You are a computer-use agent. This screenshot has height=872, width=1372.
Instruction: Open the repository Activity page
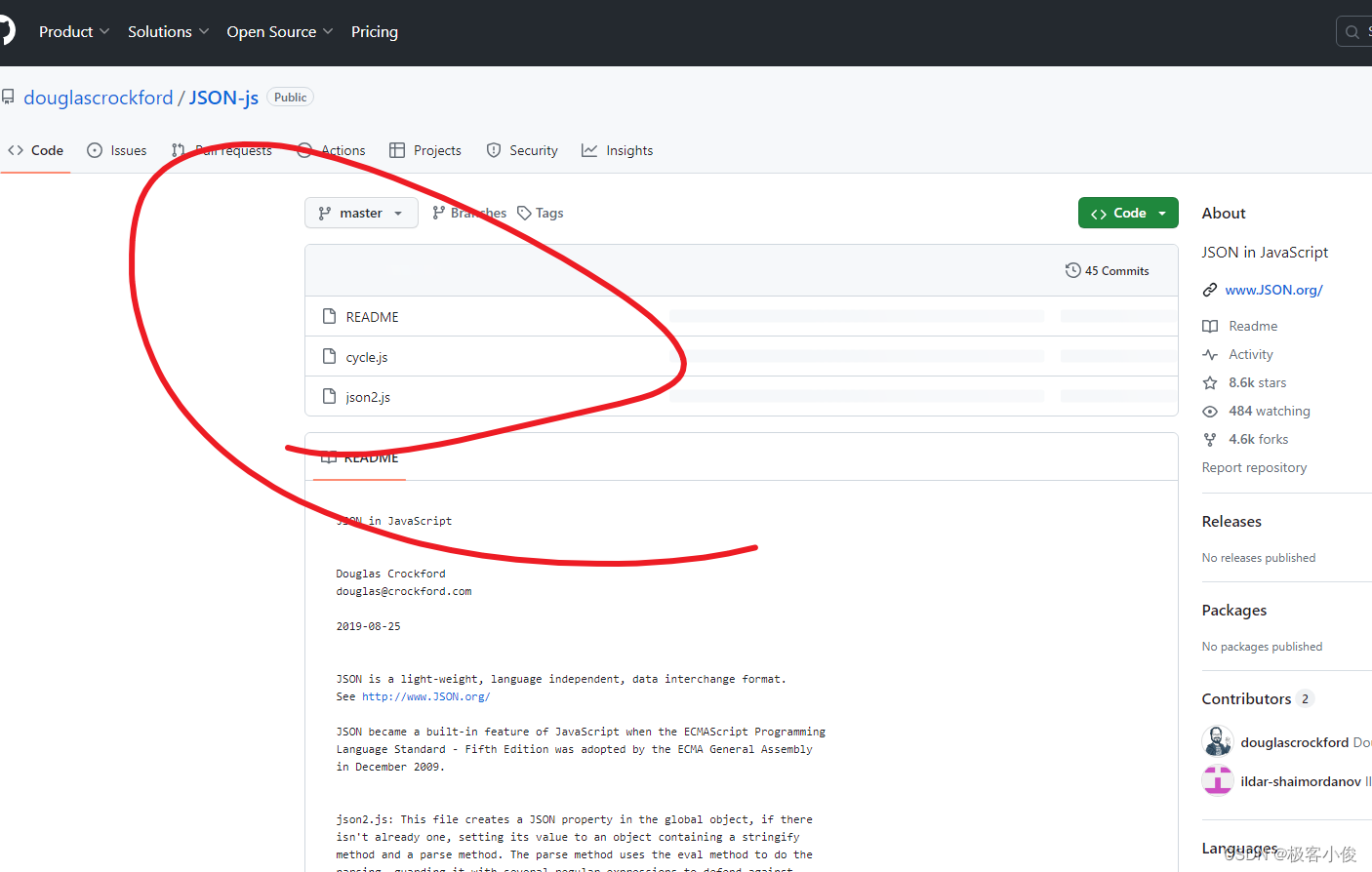point(1251,354)
